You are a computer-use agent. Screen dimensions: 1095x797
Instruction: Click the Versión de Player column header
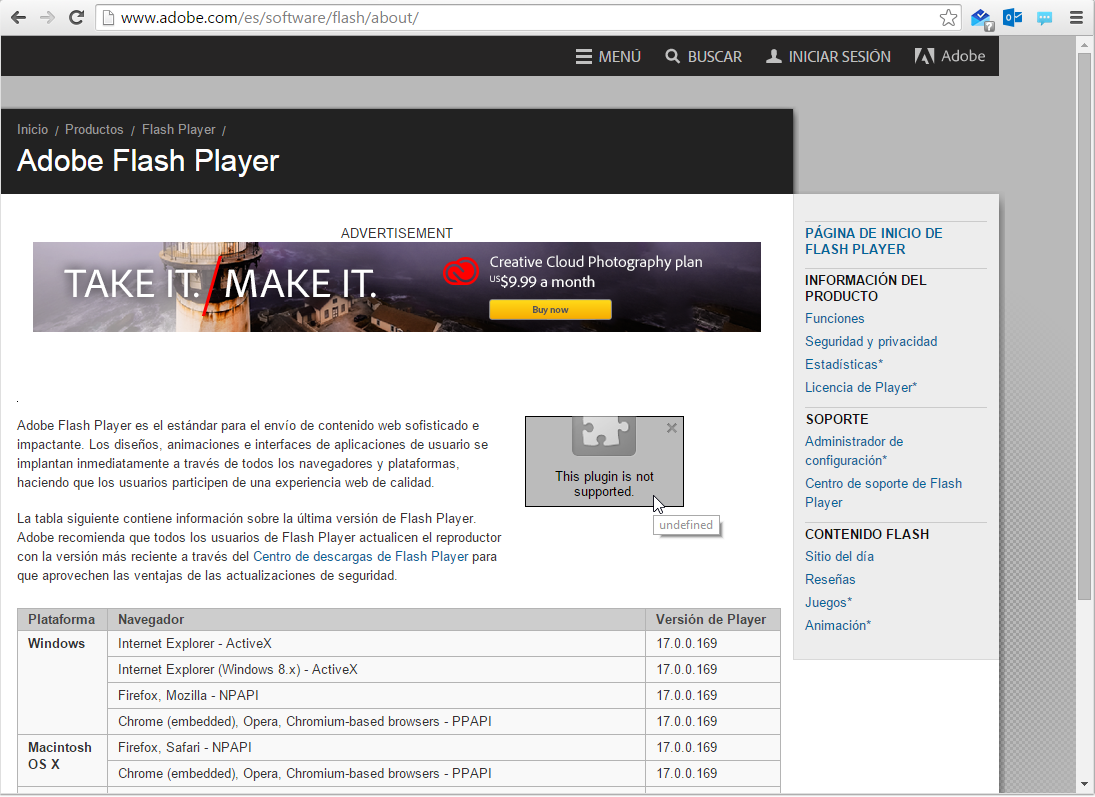pyautogui.click(x=712, y=620)
